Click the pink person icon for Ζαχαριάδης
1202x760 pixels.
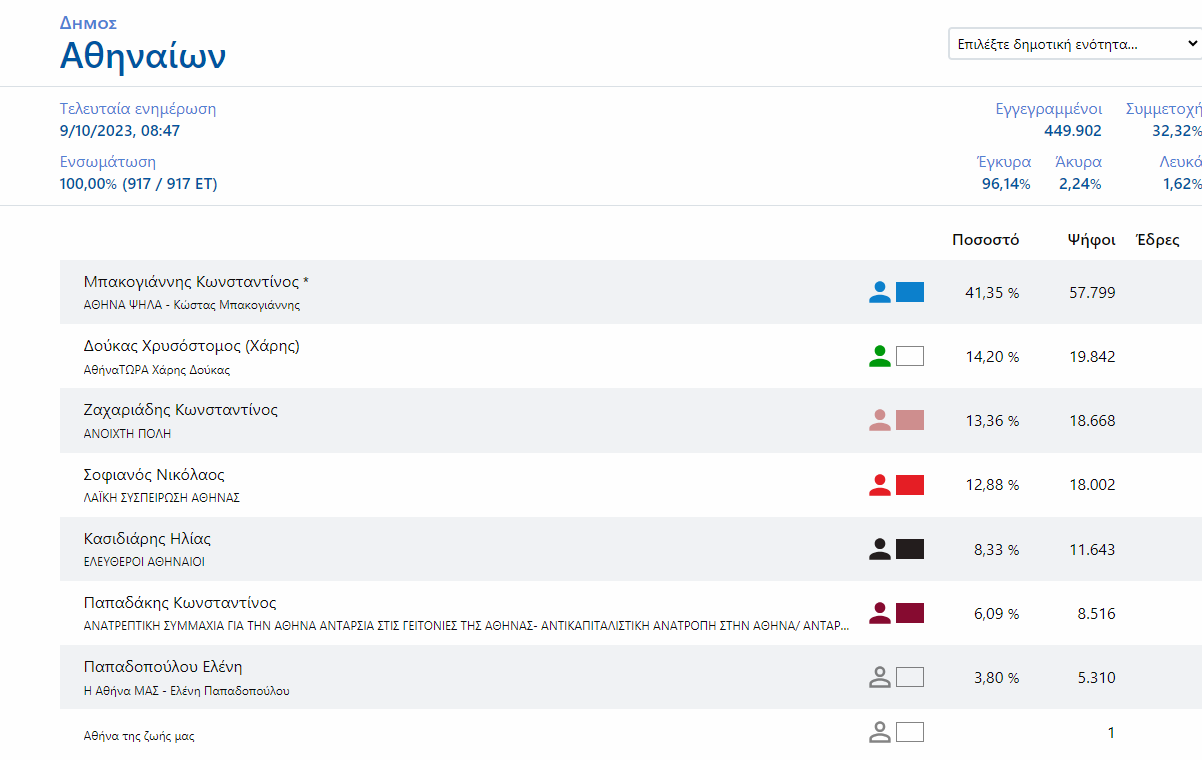click(x=879, y=420)
